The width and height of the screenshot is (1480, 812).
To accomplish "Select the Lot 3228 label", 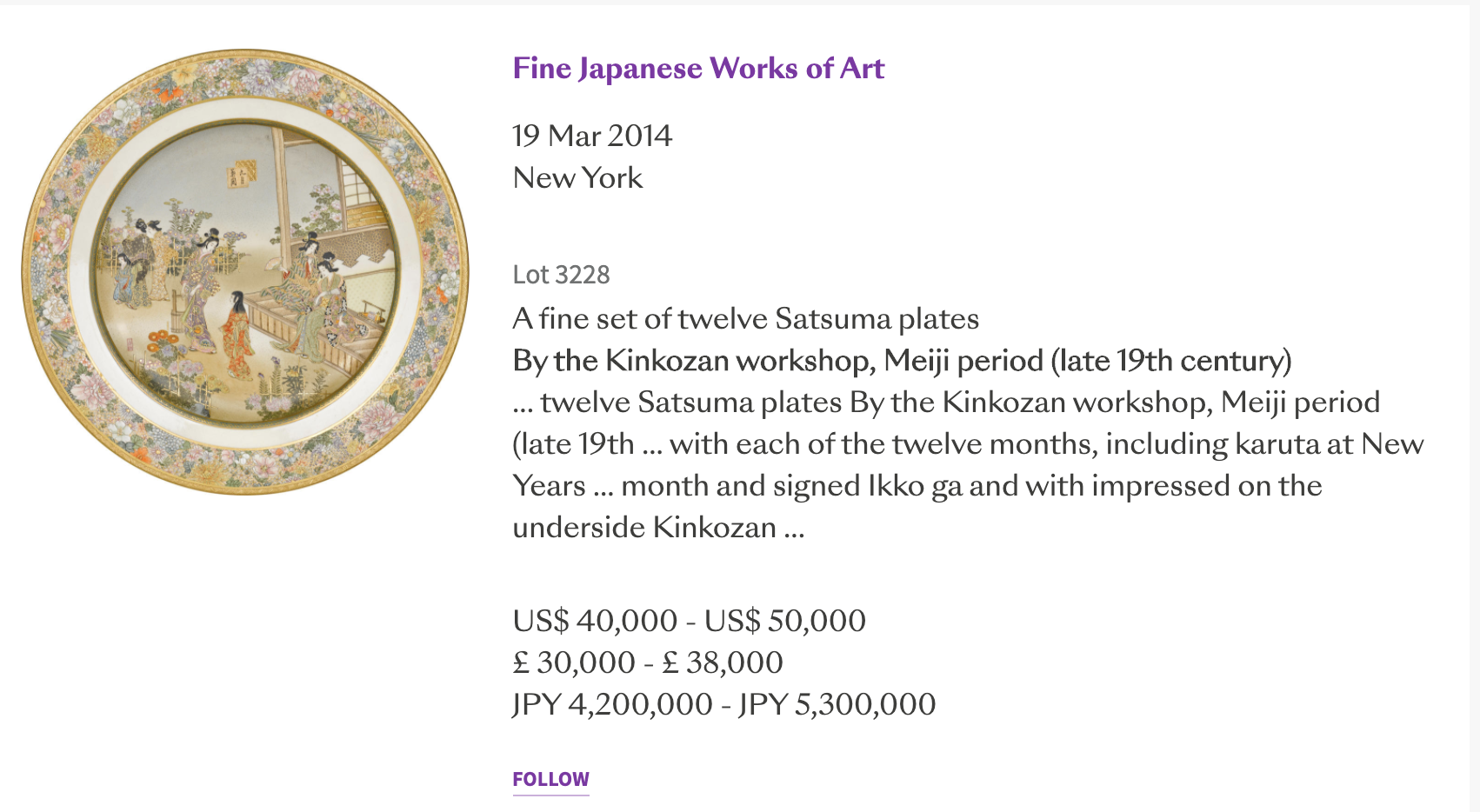I will tap(561, 275).
